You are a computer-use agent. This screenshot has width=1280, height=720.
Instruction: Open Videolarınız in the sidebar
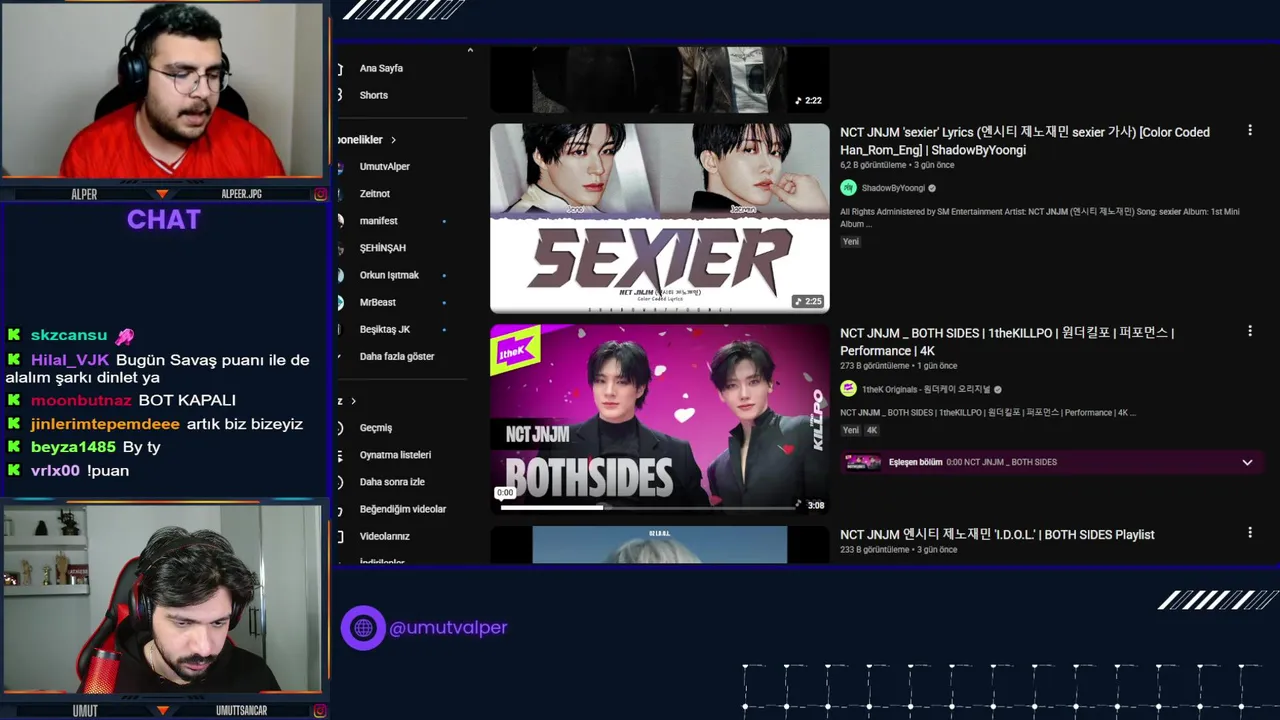(x=385, y=536)
